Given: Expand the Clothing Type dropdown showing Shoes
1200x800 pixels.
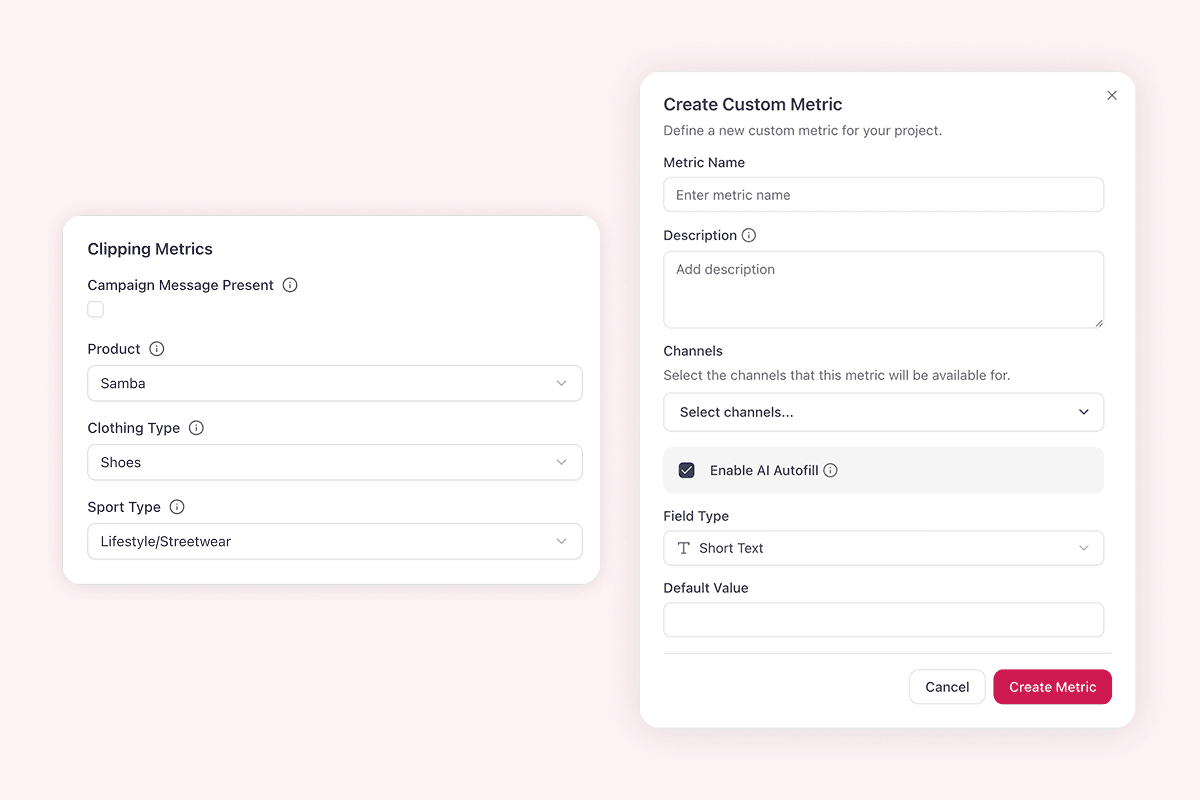Looking at the screenshot, I should point(334,462).
